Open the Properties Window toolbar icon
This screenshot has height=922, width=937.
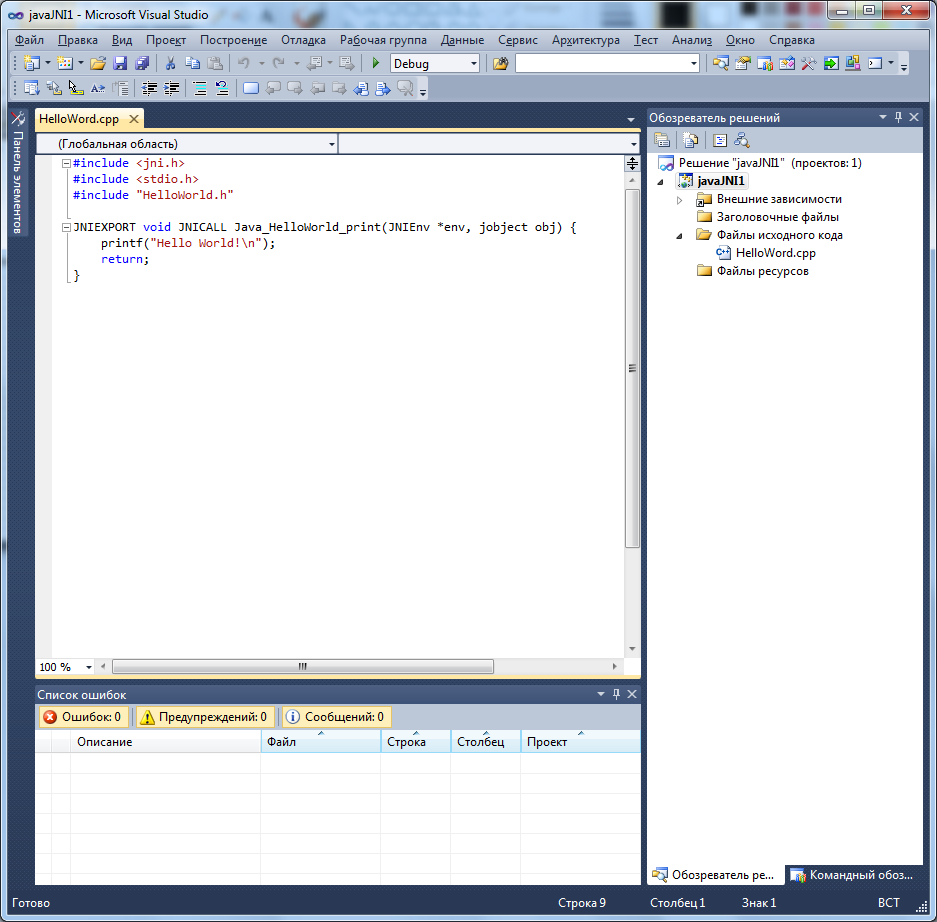pyautogui.click(x=742, y=63)
